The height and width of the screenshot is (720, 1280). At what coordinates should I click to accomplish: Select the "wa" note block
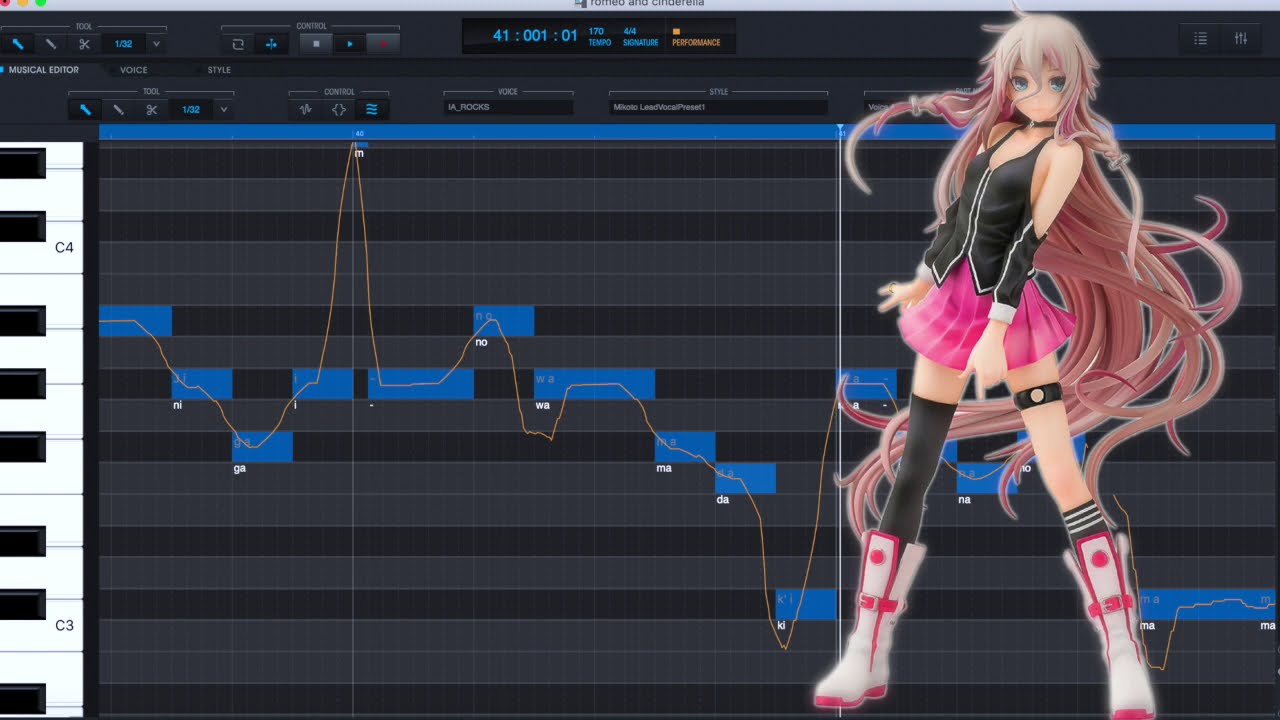(x=594, y=383)
